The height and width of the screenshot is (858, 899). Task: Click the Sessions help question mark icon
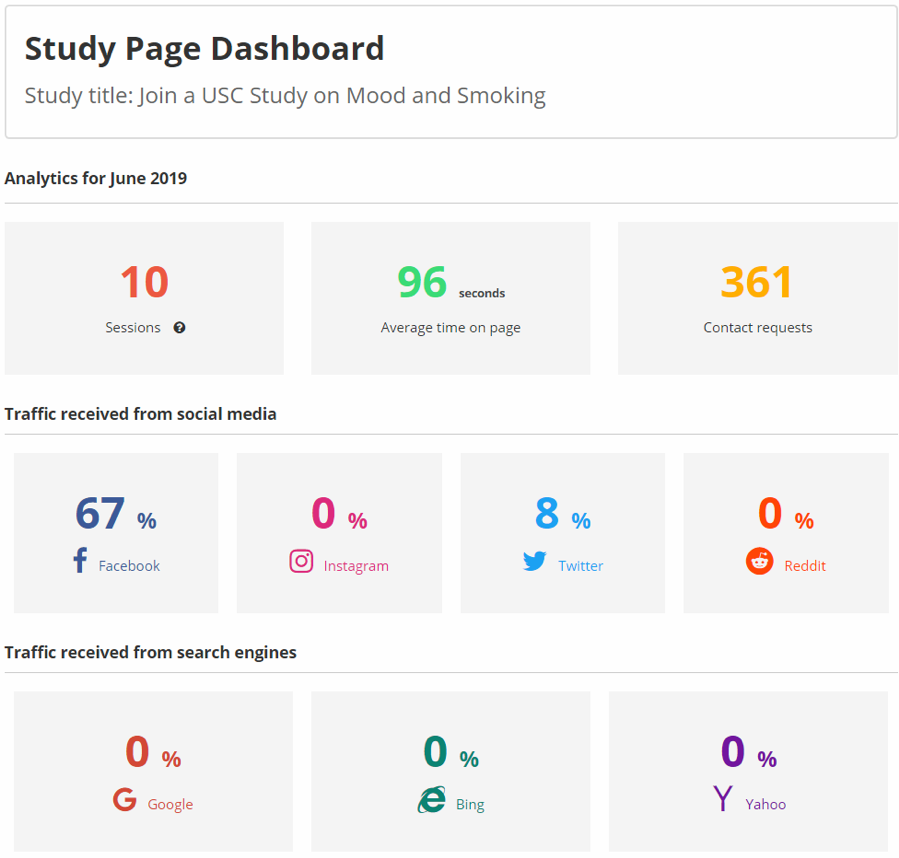pos(179,328)
